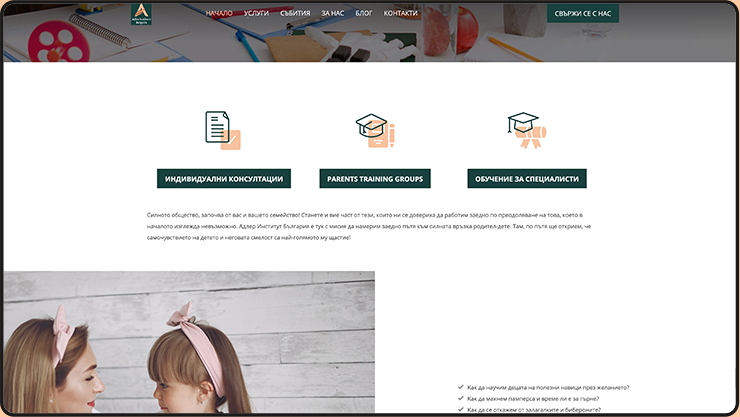The image size is (740, 417).
Task: Navigate to the ЗА НАС page
Action: (x=333, y=14)
